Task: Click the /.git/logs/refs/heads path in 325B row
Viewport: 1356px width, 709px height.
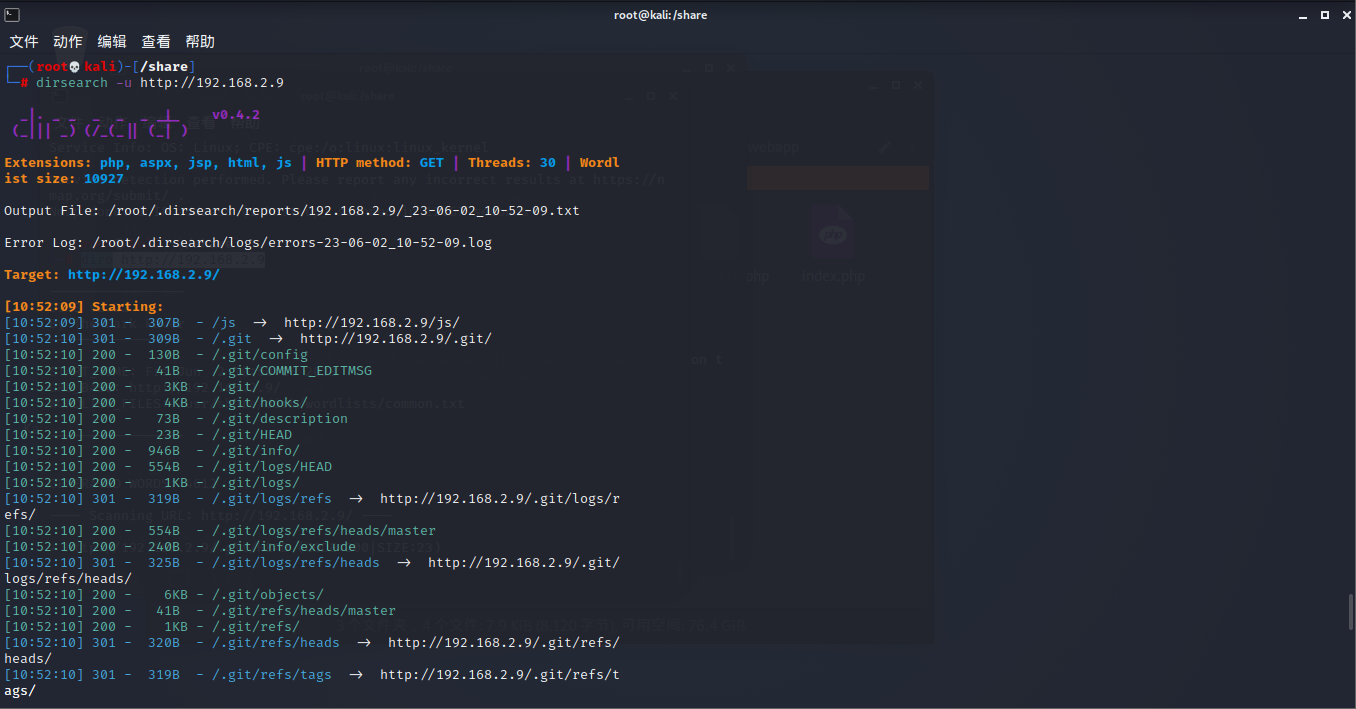Action: 296,563
